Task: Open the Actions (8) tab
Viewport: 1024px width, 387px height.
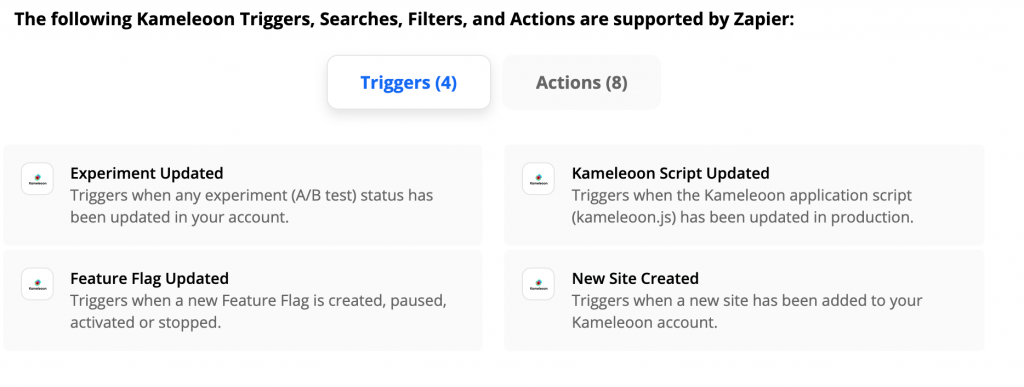Action: click(x=581, y=82)
